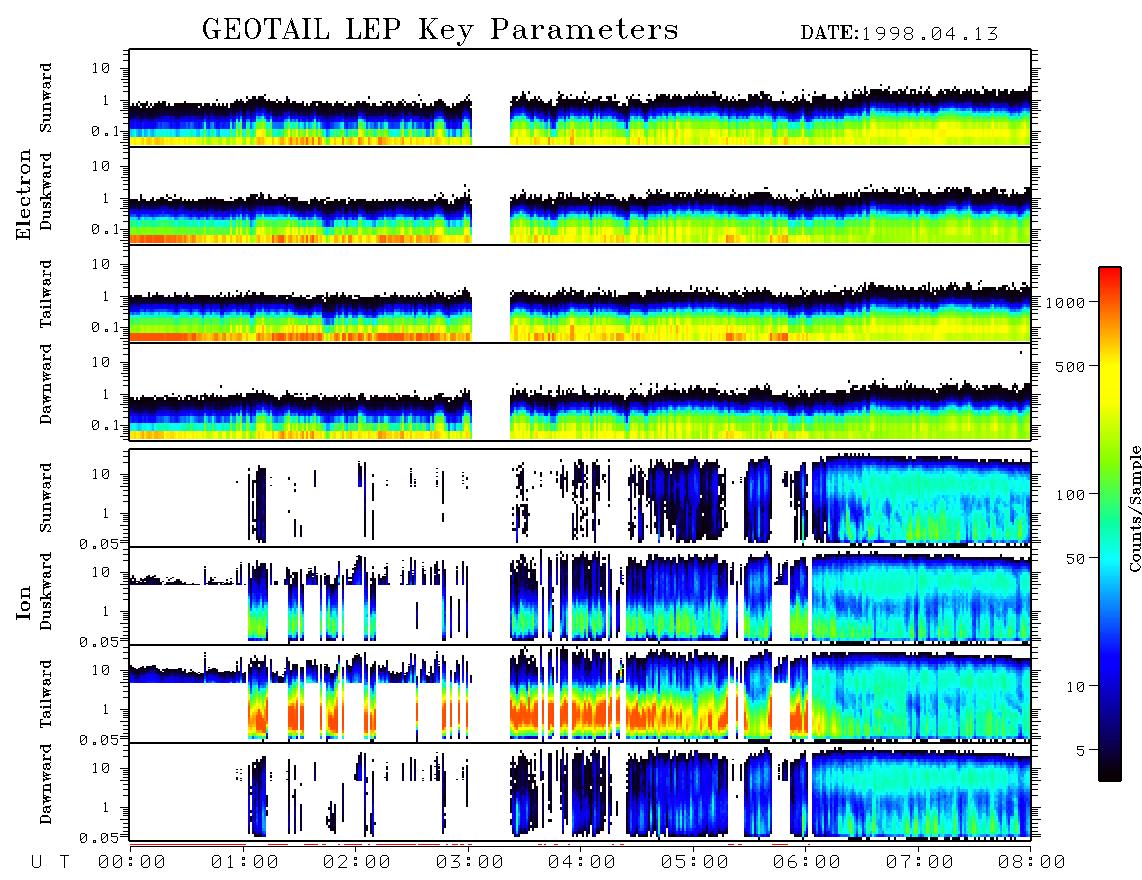
Task: Select the "1000" color scale tick label
Action: [x=1065, y=302]
